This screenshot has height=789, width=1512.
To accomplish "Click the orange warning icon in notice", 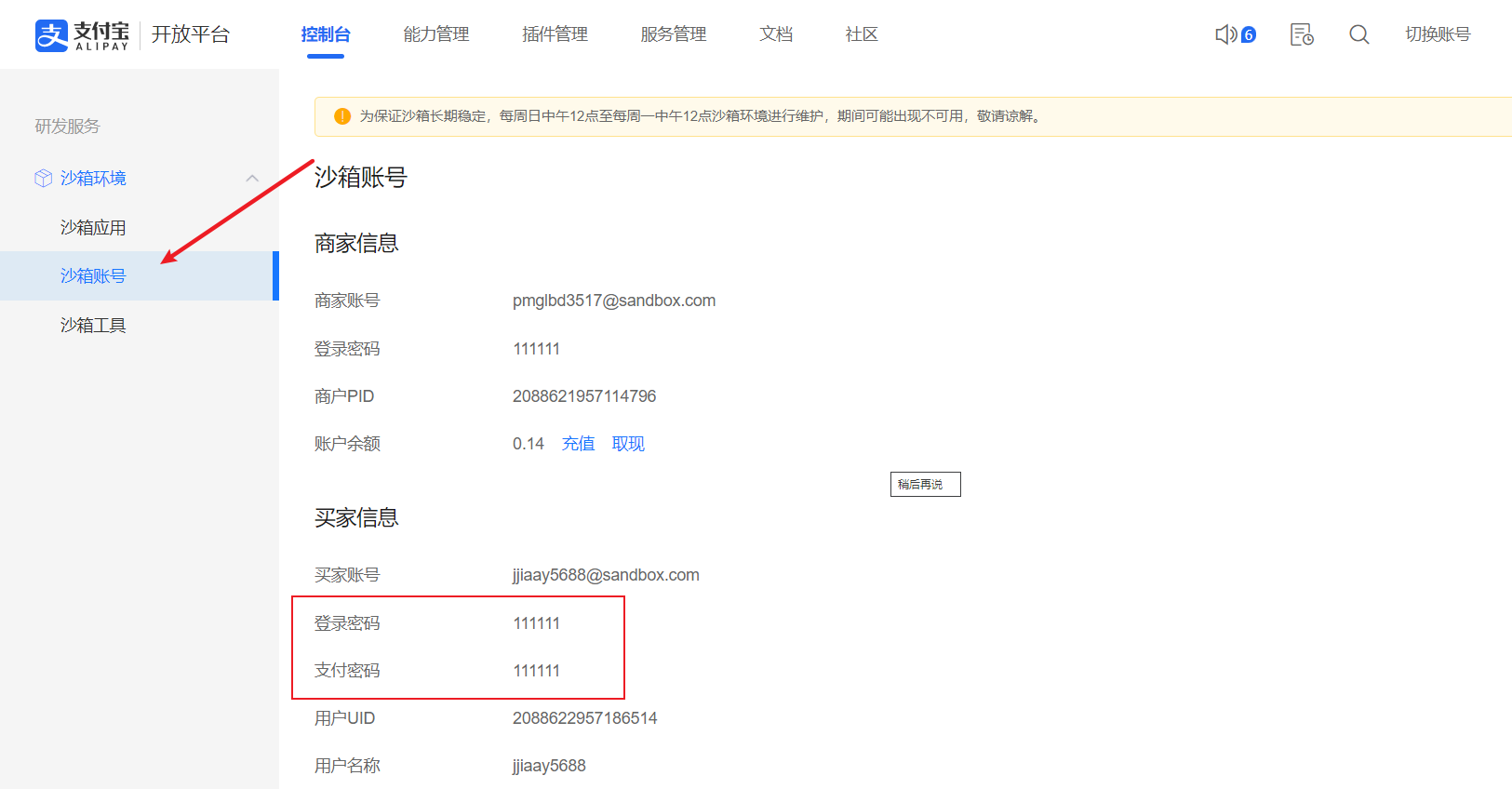I will [x=342, y=116].
